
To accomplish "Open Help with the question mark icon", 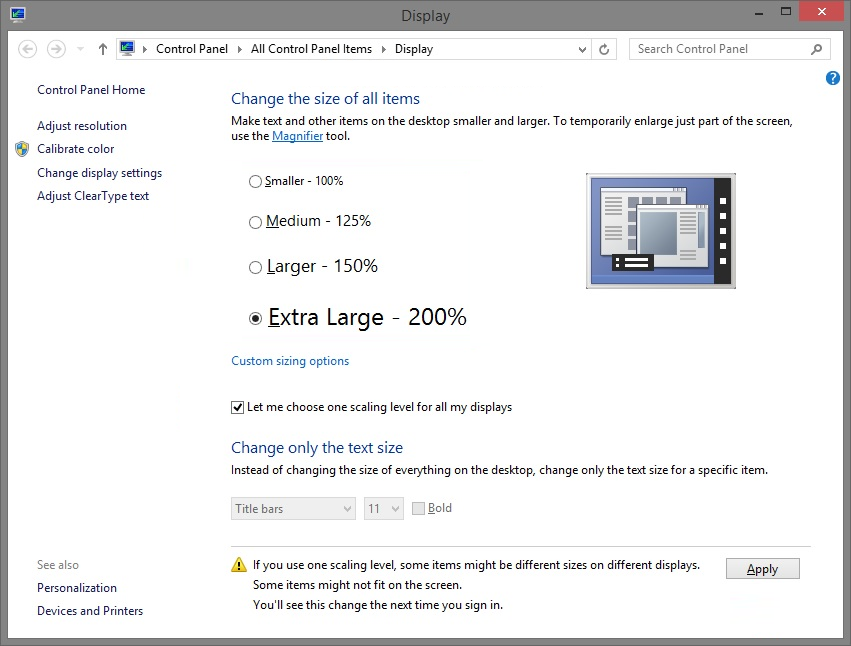I will pyautogui.click(x=832, y=78).
